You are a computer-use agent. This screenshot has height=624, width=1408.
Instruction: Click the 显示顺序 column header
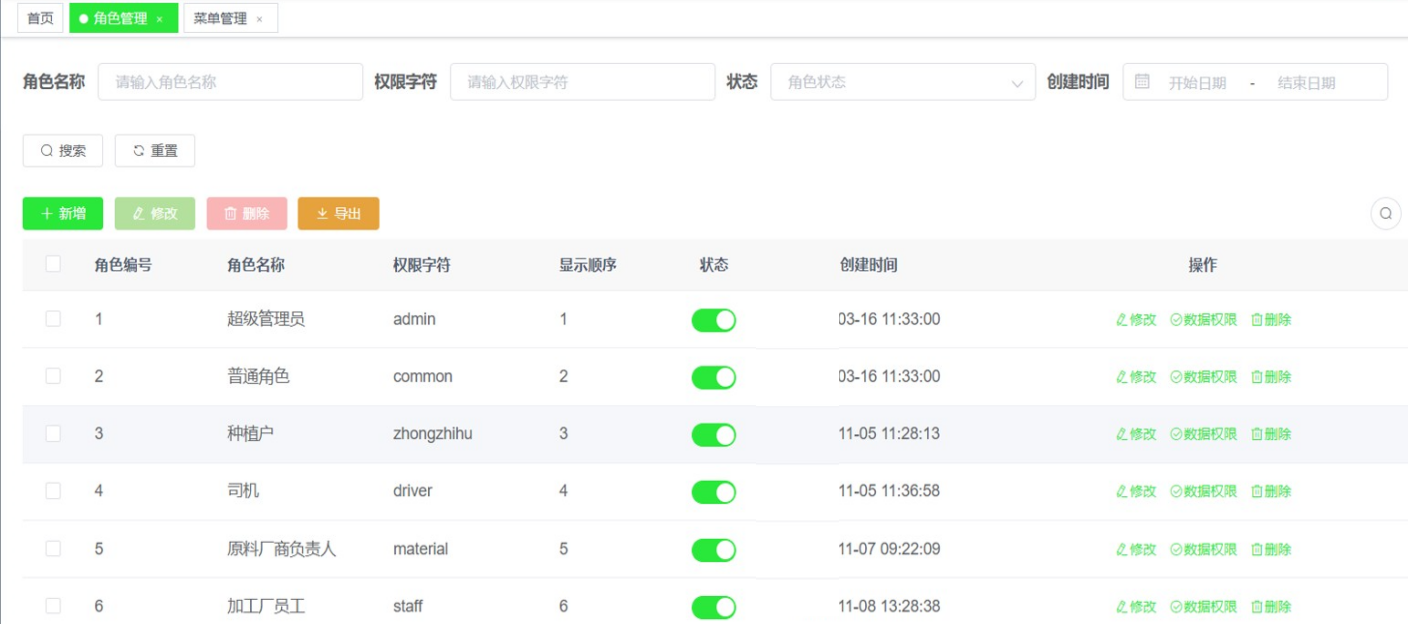click(588, 265)
